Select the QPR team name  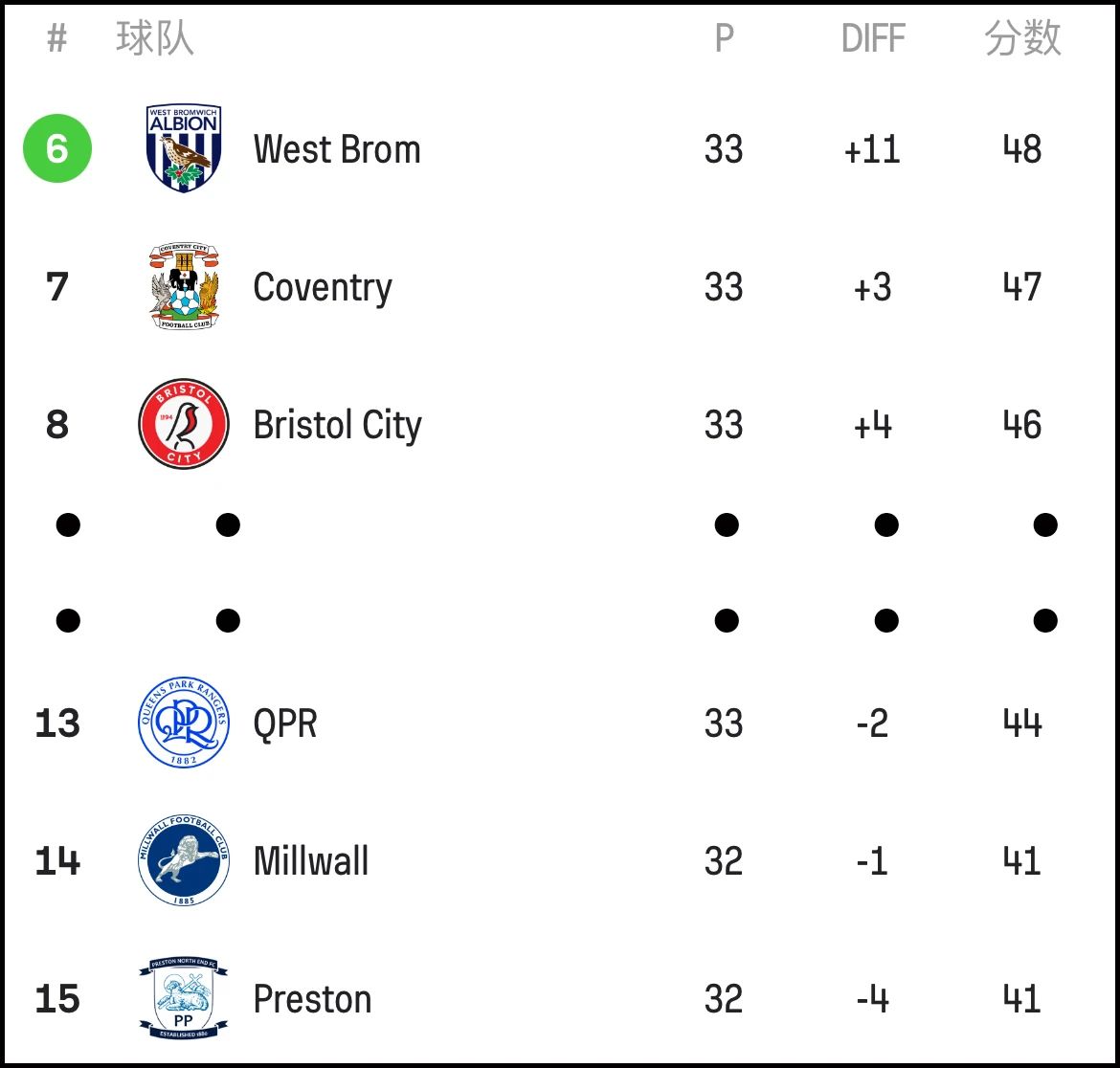coord(285,723)
